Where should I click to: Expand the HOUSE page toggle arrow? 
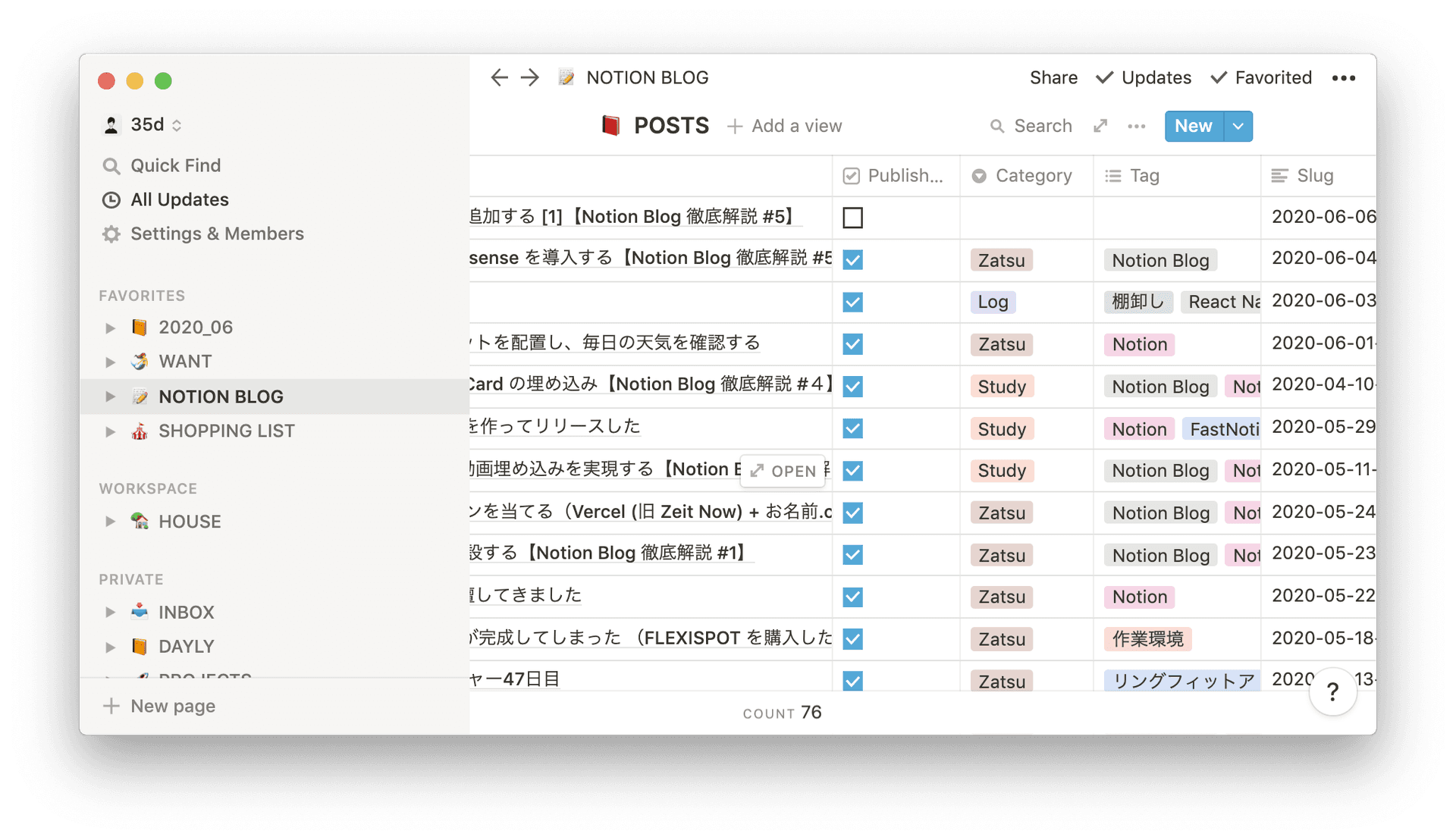tap(111, 522)
